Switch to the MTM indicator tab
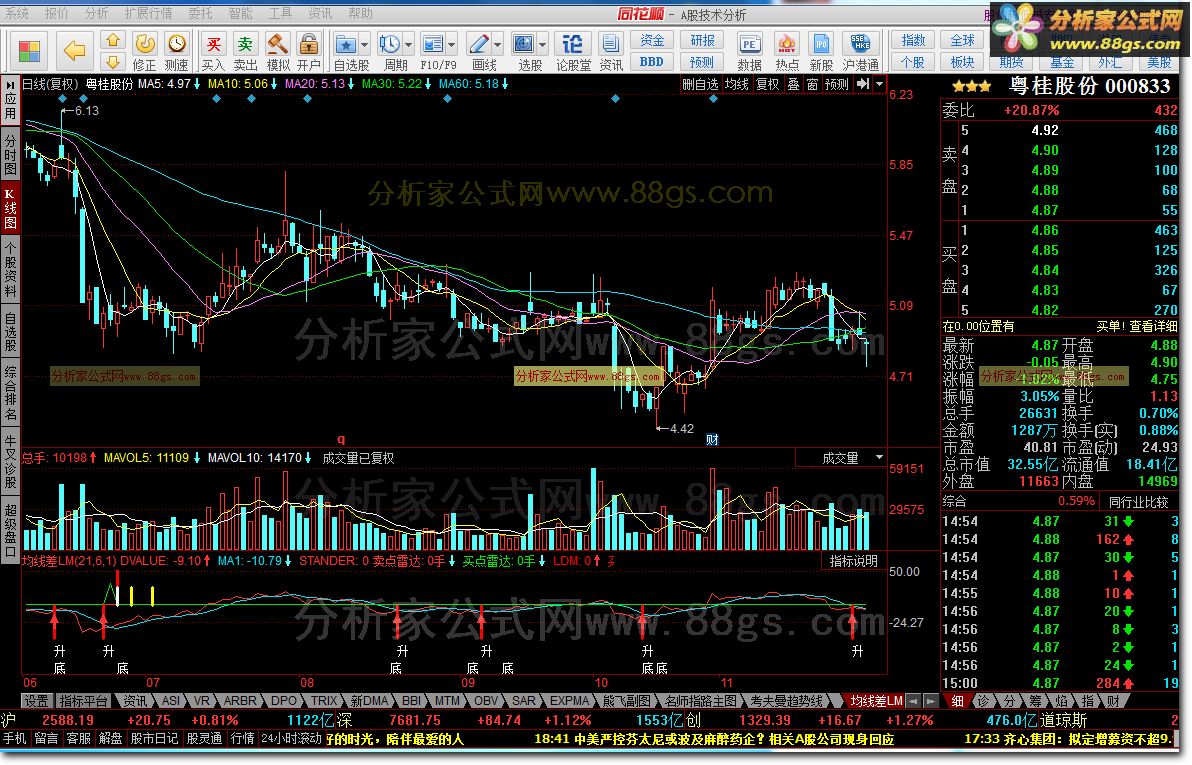The width and height of the screenshot is (1192, 765). tap(447, 700)
